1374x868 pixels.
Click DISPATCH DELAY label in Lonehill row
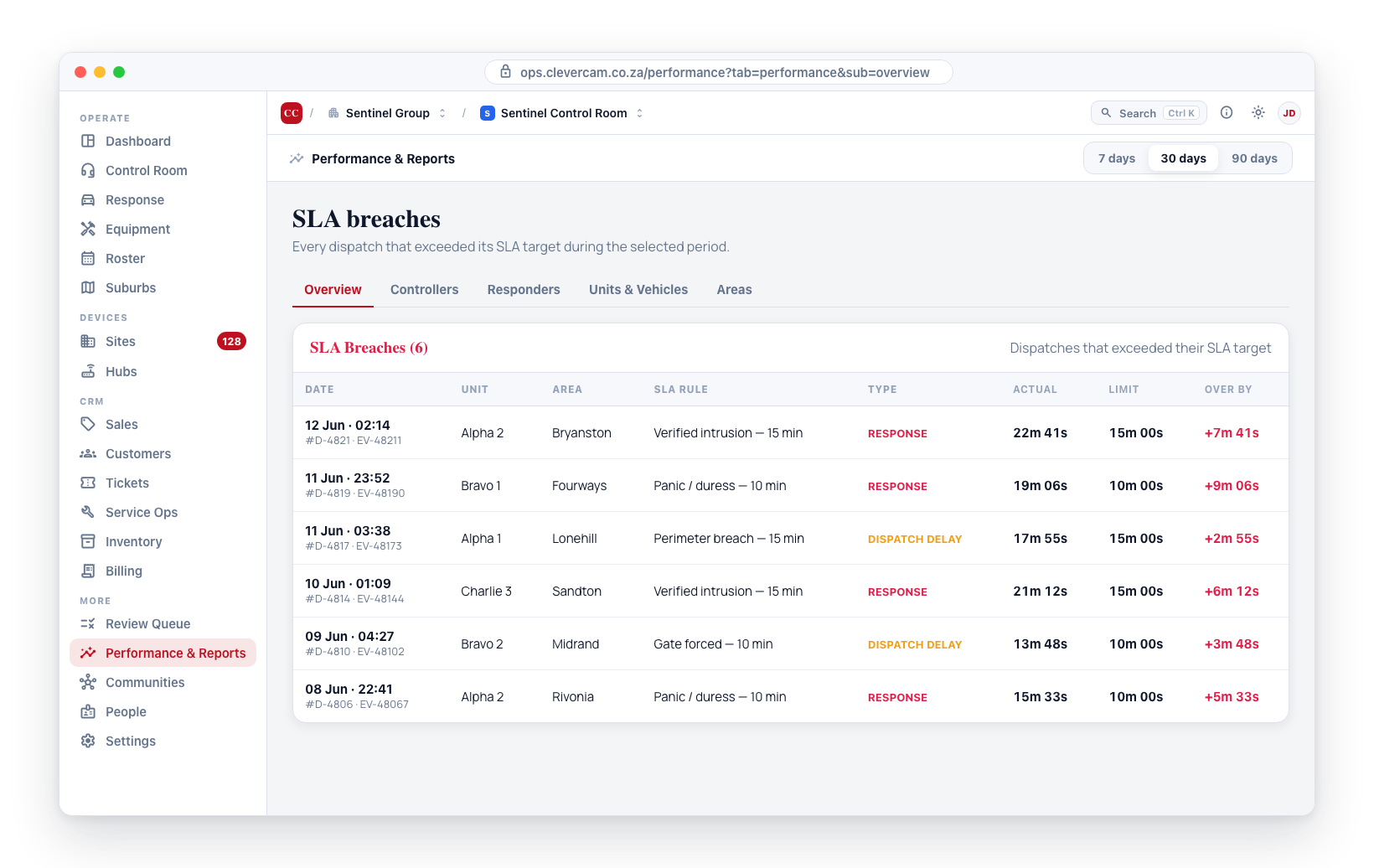[915, 539]
